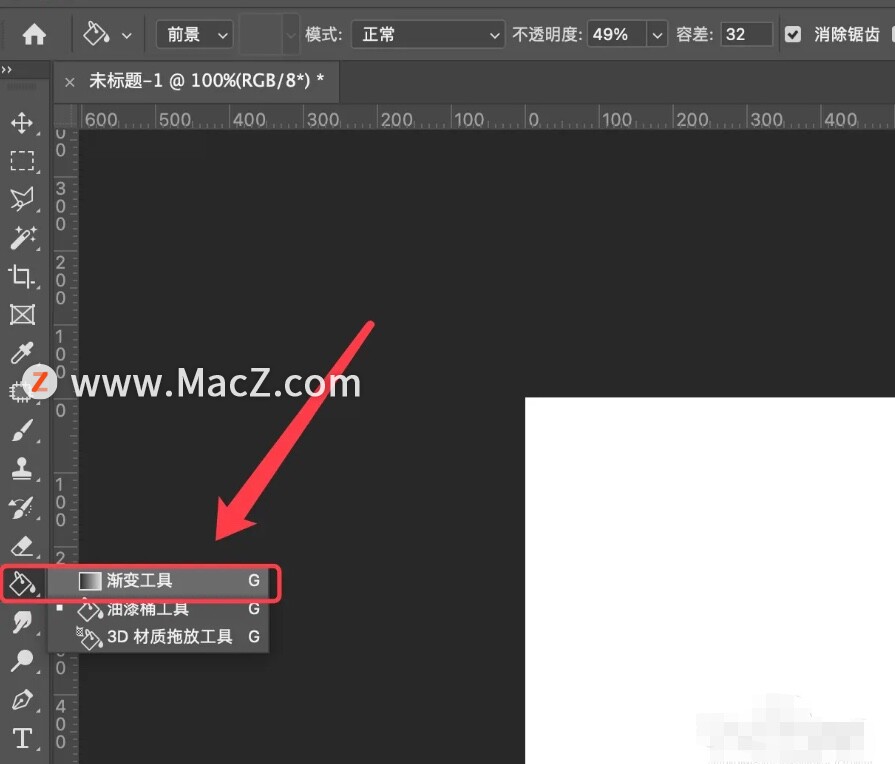Open the 前景 fill source dropdown
Image resolution: width=895 pixels, height=764 pixels.
coord(195,35)
